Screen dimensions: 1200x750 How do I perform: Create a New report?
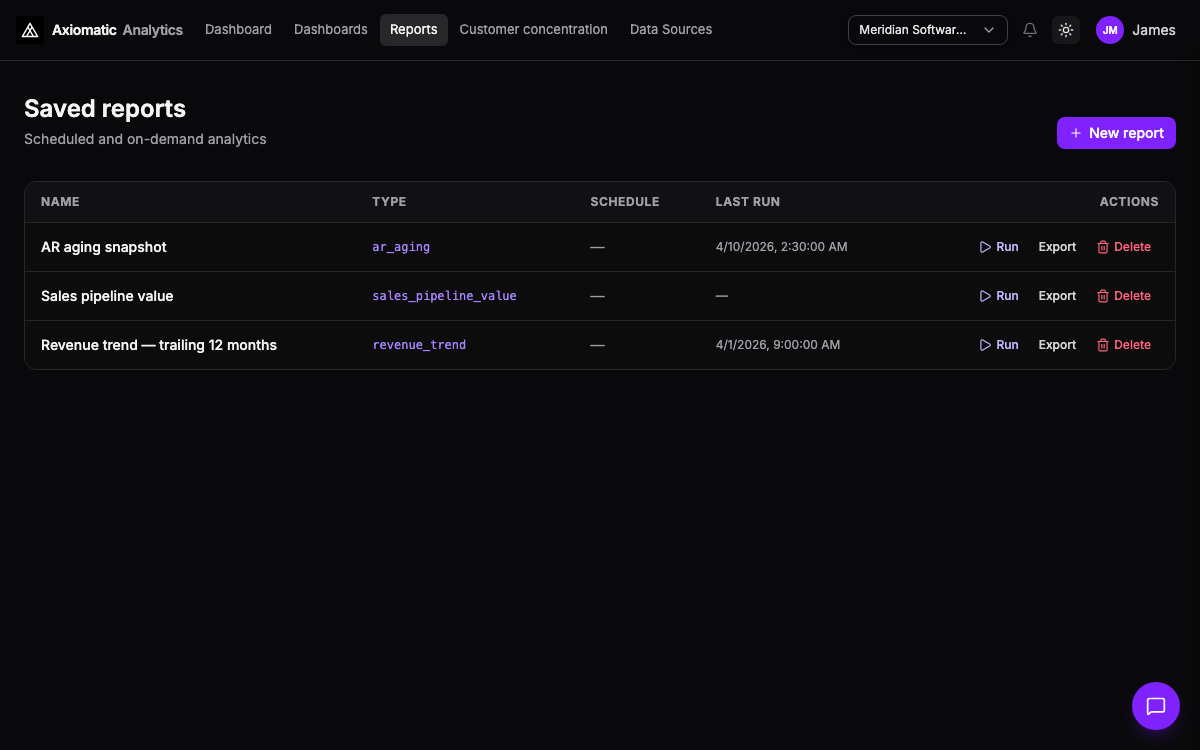(x=1116, y=133)
